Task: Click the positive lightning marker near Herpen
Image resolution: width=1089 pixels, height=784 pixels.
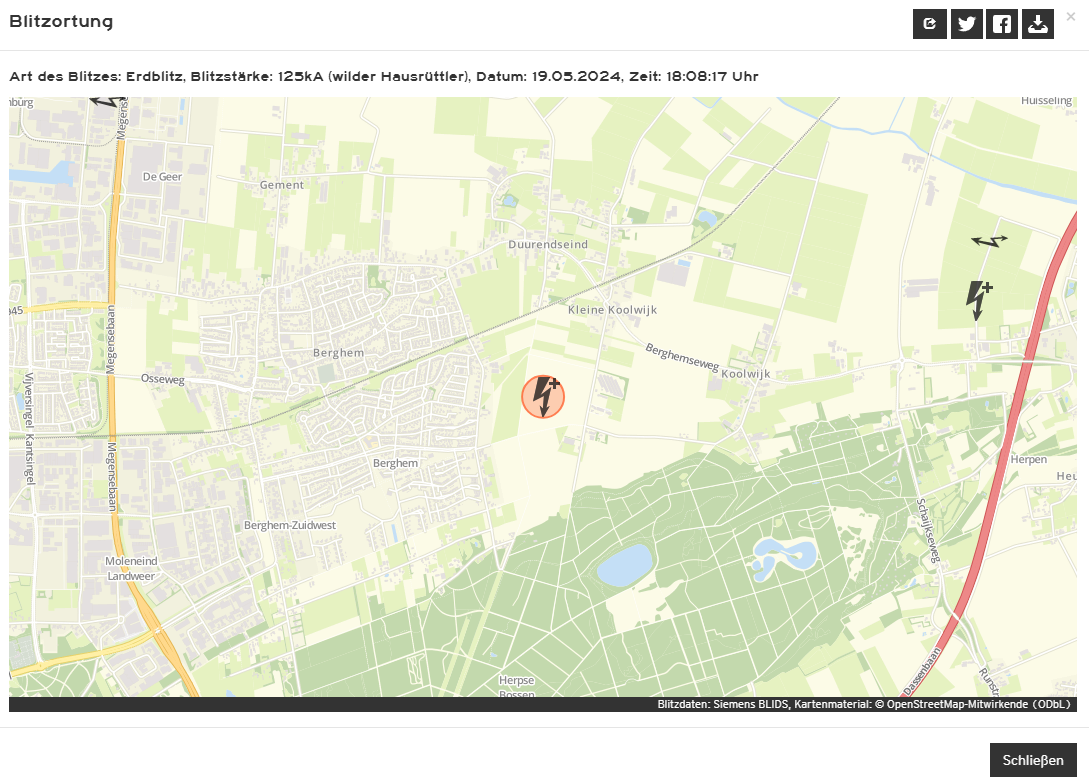Action: 979,301
